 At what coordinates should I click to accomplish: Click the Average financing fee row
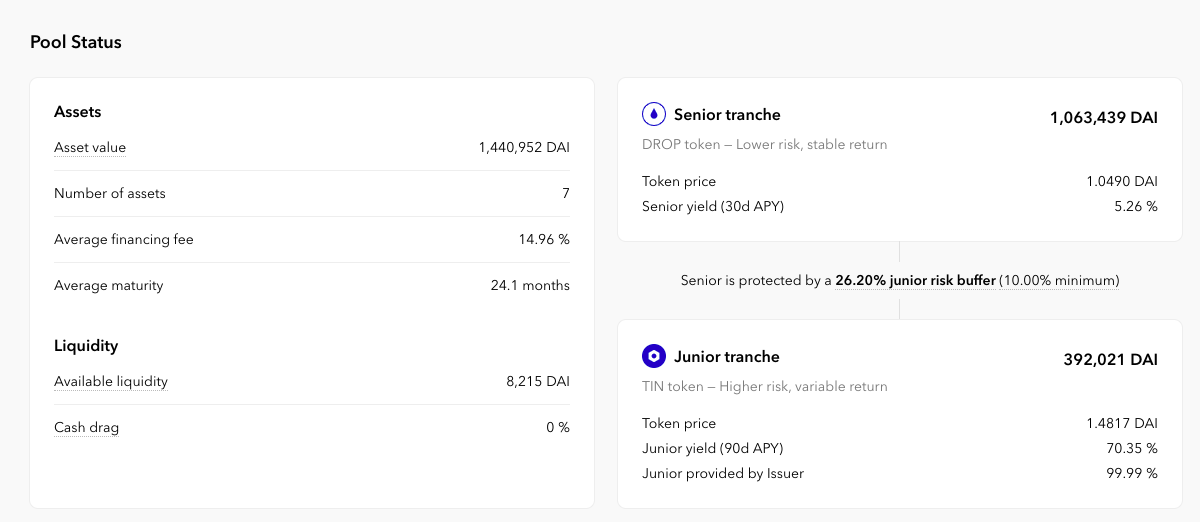(312, 240)
